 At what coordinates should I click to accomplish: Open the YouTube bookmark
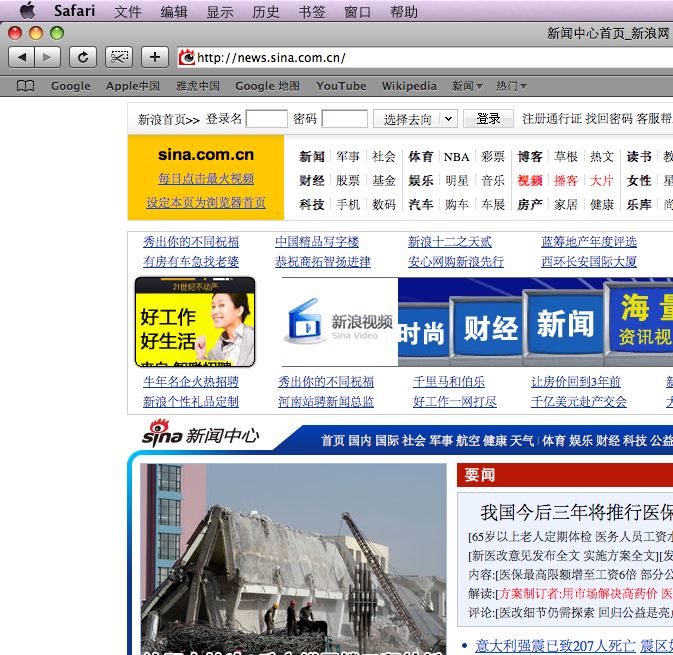point(341,86)
